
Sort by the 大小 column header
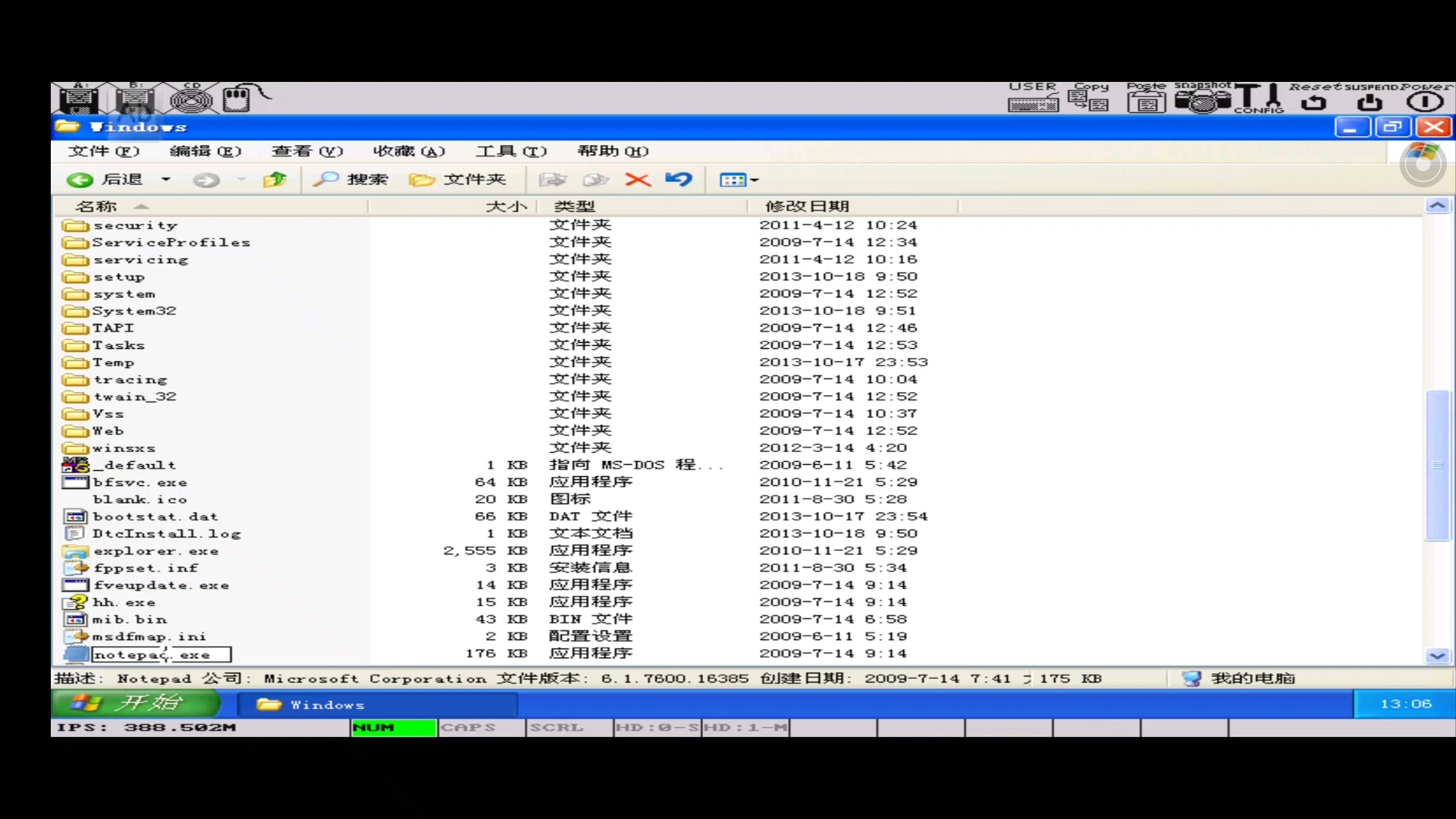(453, 206)
